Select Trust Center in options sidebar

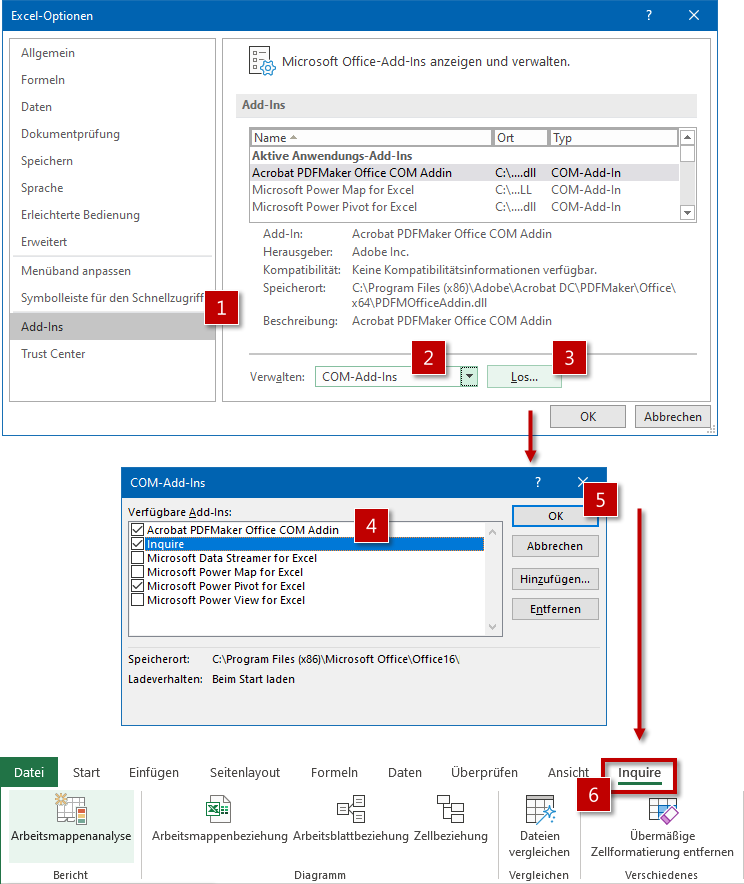53,354
